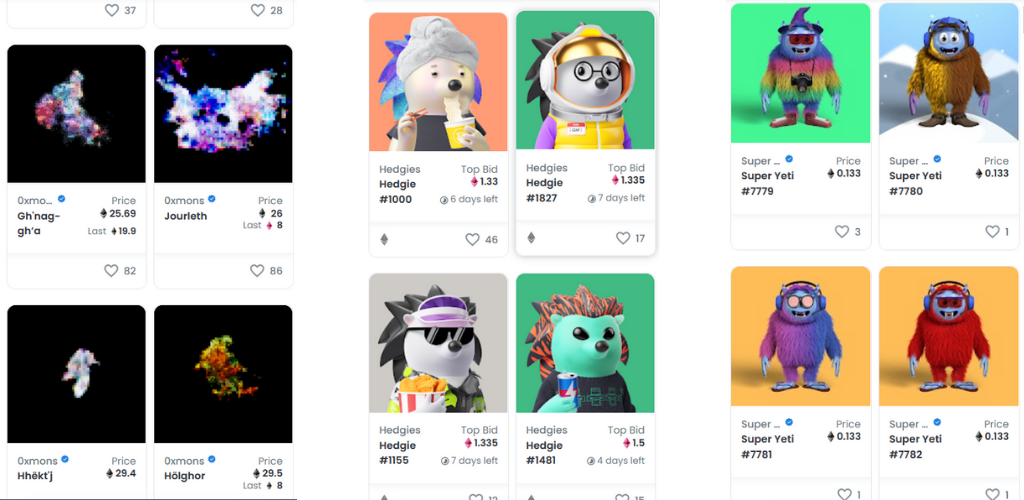Screen dimensions: 1024x500
Task: Like the Gh'nag-gh'a 0xmons card heart
Action: 111,270
